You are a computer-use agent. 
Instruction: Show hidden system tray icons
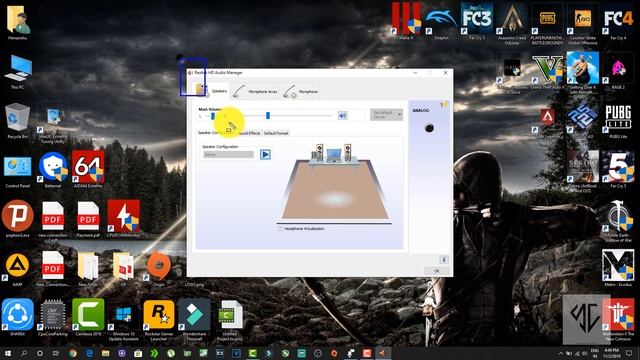click(x=560, y=353)
